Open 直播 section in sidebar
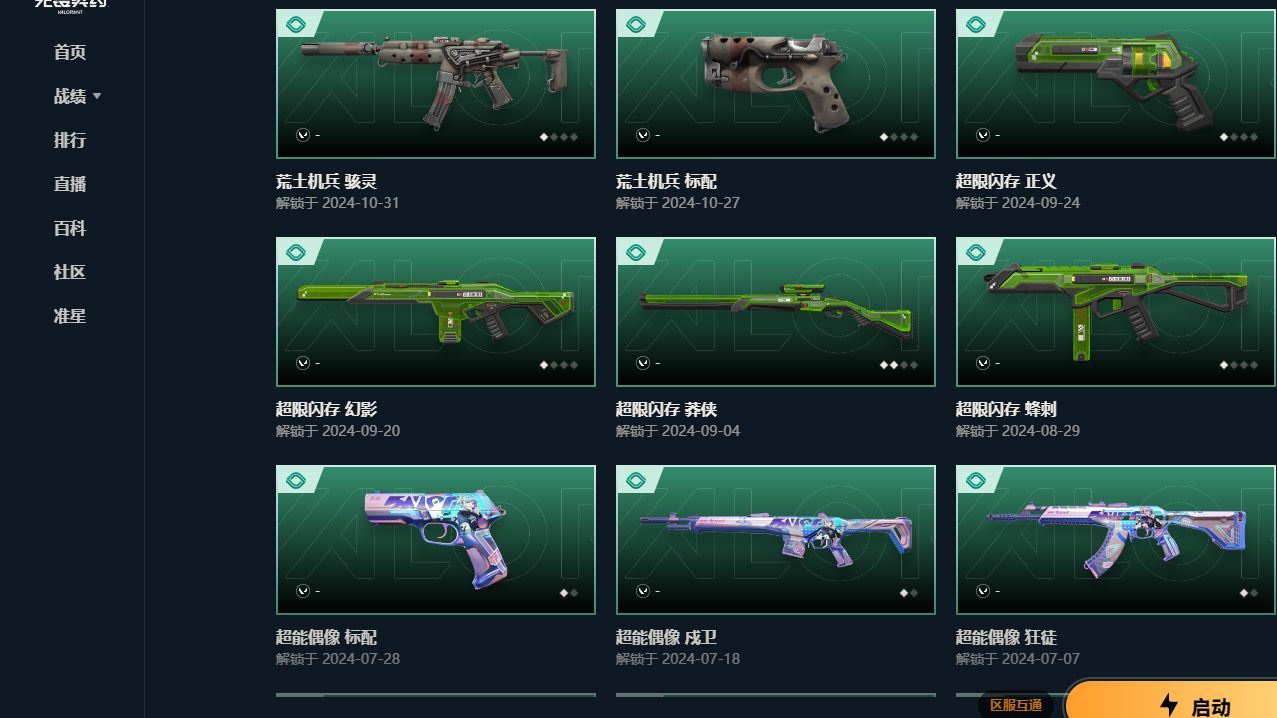Screen dimensions: 1277x718 coord(70,184)
